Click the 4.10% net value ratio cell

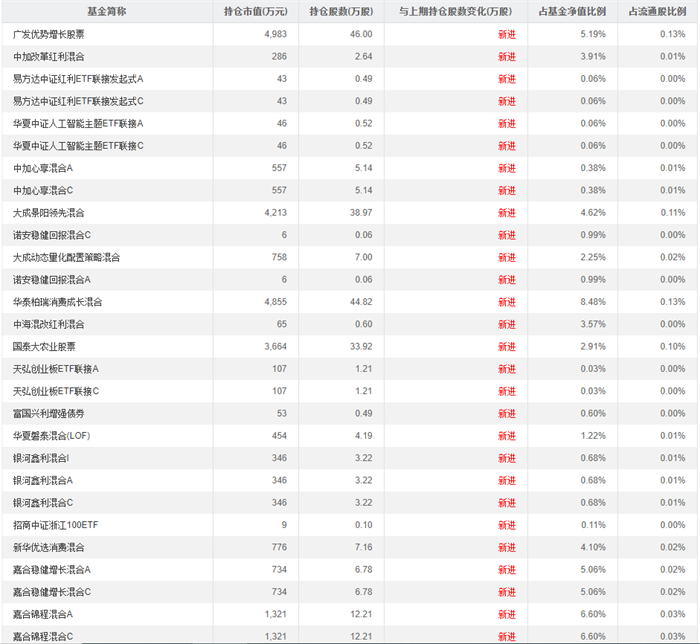point(593,548)
